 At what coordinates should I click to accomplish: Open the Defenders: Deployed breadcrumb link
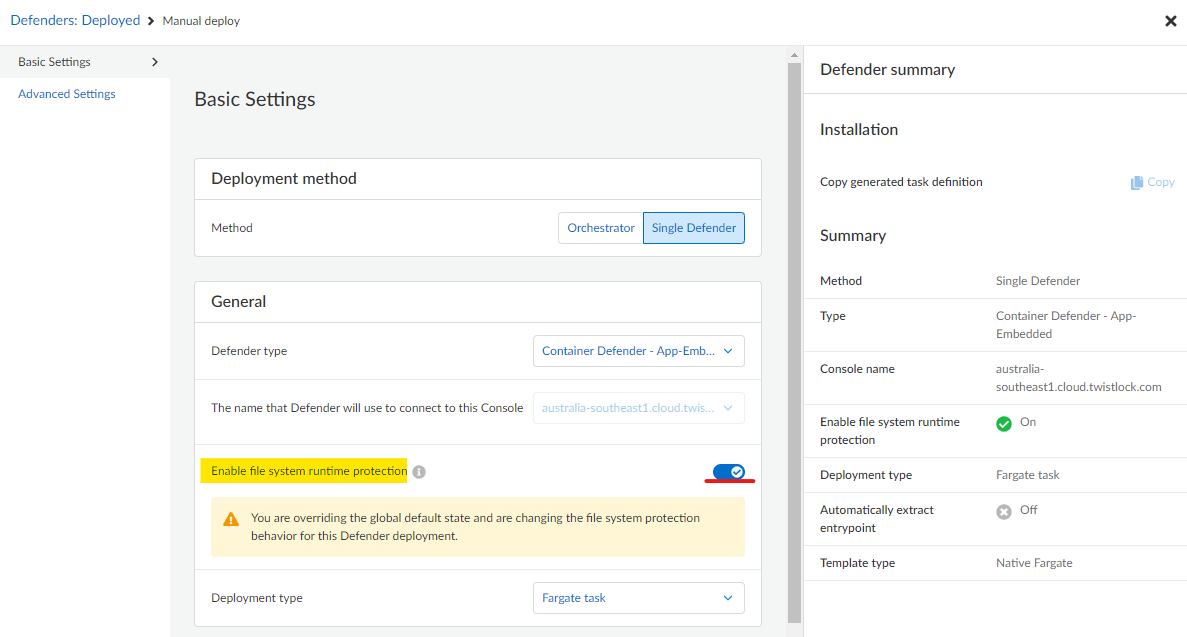click(x=75, y=20)
